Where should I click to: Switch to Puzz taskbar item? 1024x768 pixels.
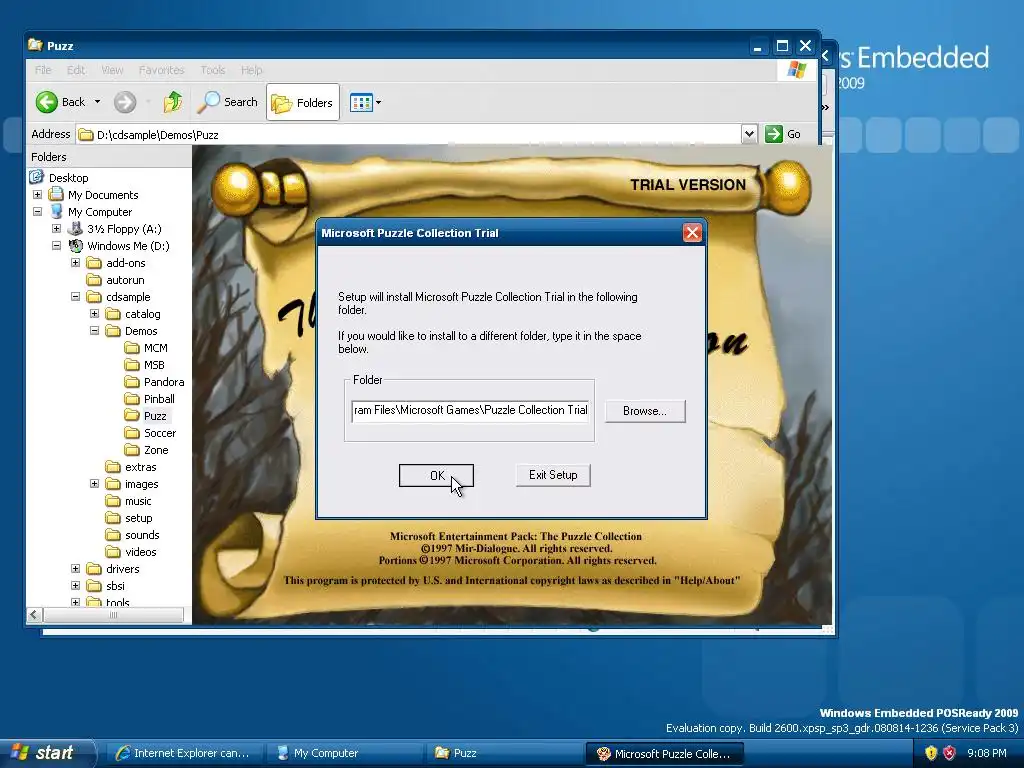(505, 753)
